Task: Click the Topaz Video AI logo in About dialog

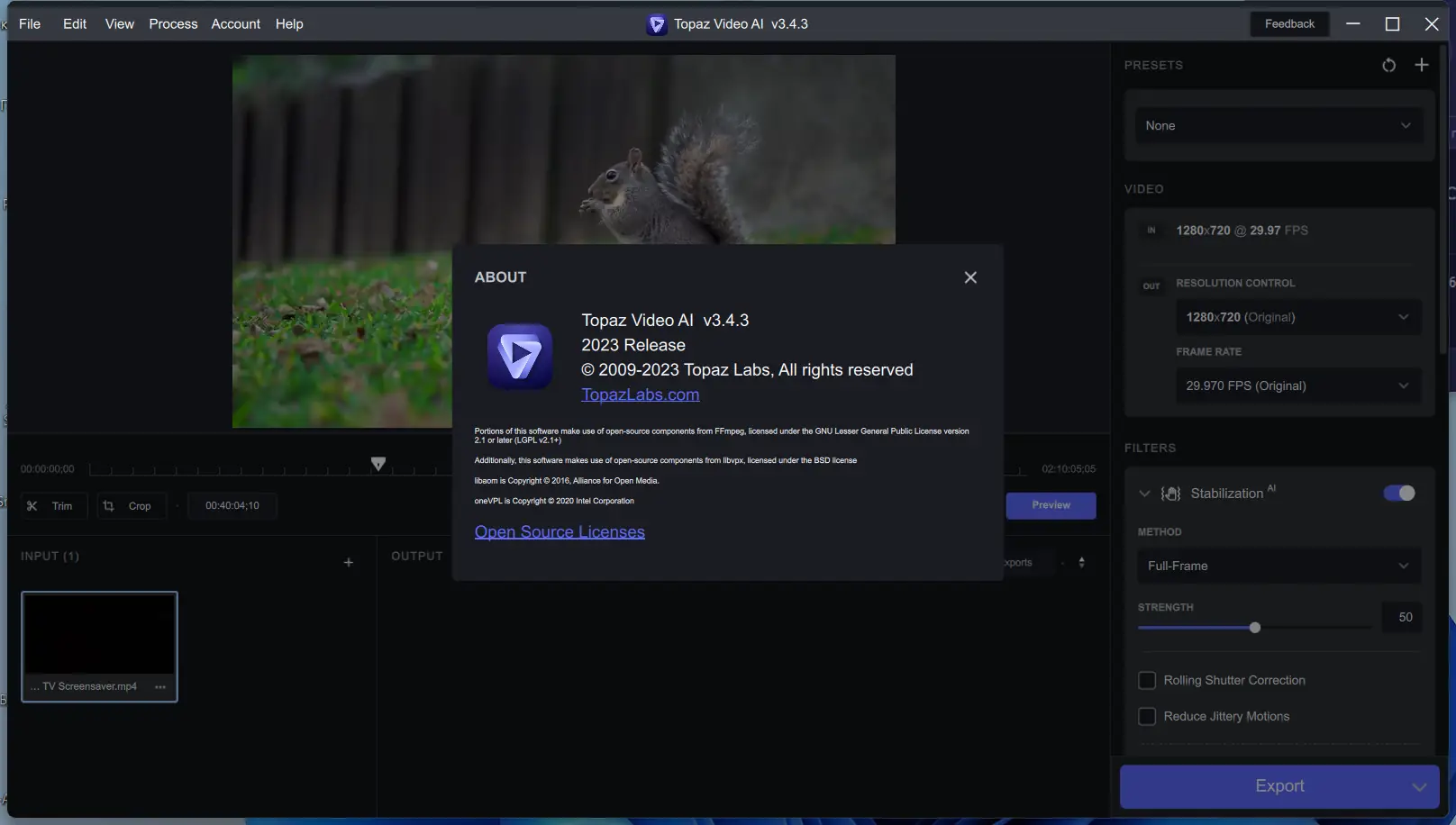Action: [x=520, y=357]
